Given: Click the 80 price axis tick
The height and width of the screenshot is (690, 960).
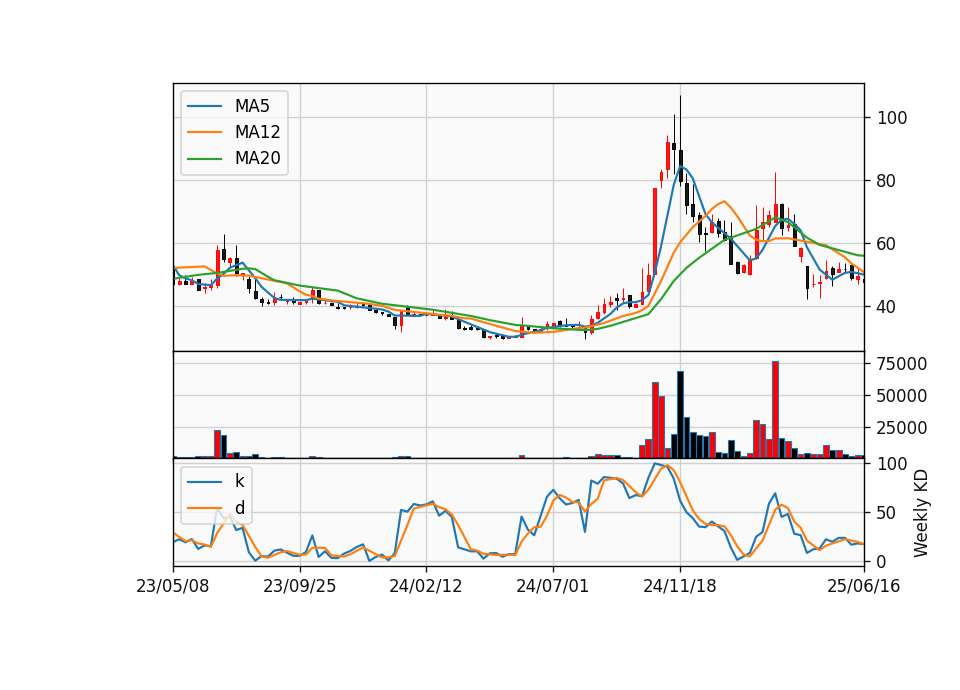Looking at the screenshot, I should [x=887, y=181].
